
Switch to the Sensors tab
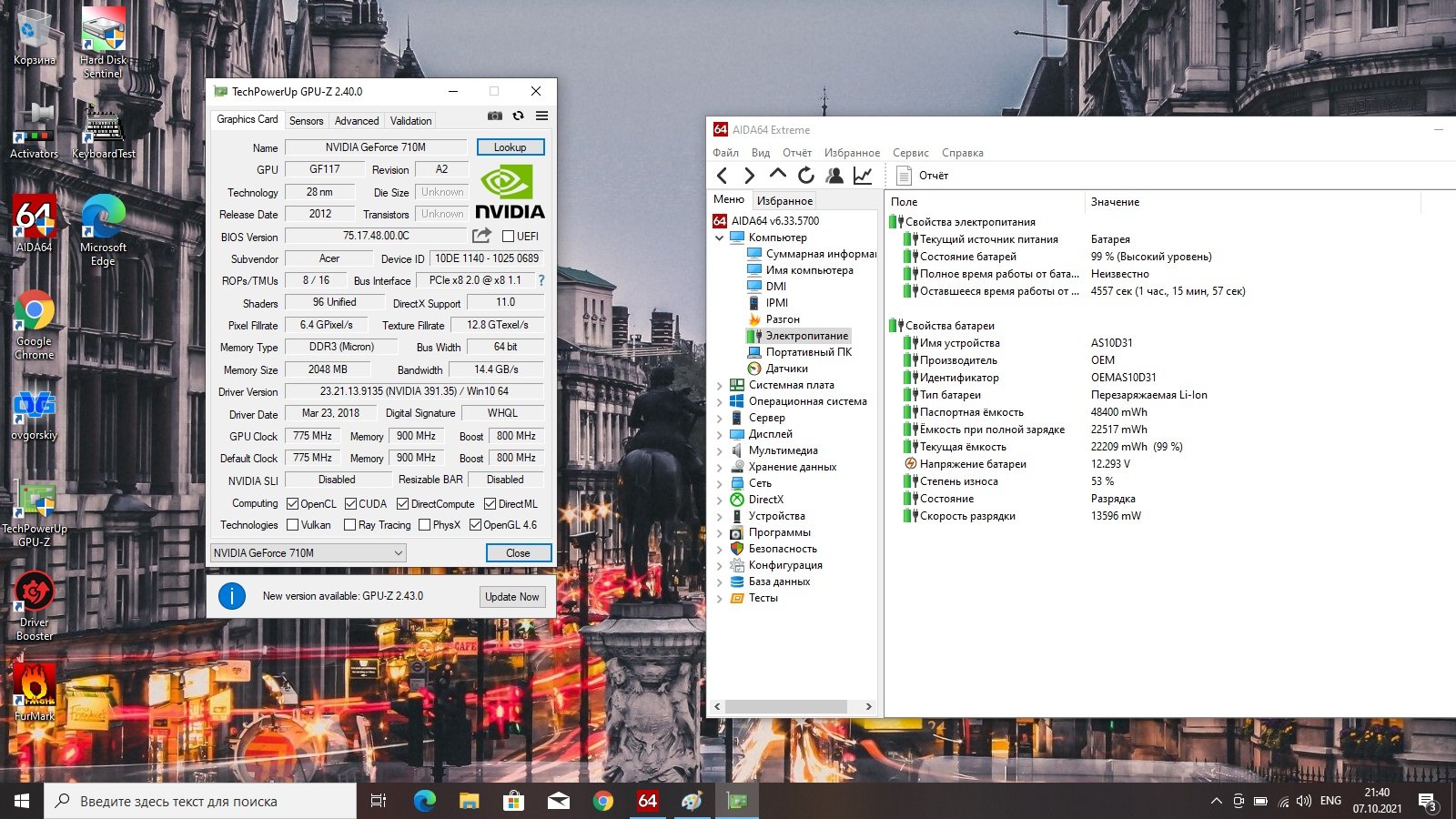[306, 121]
